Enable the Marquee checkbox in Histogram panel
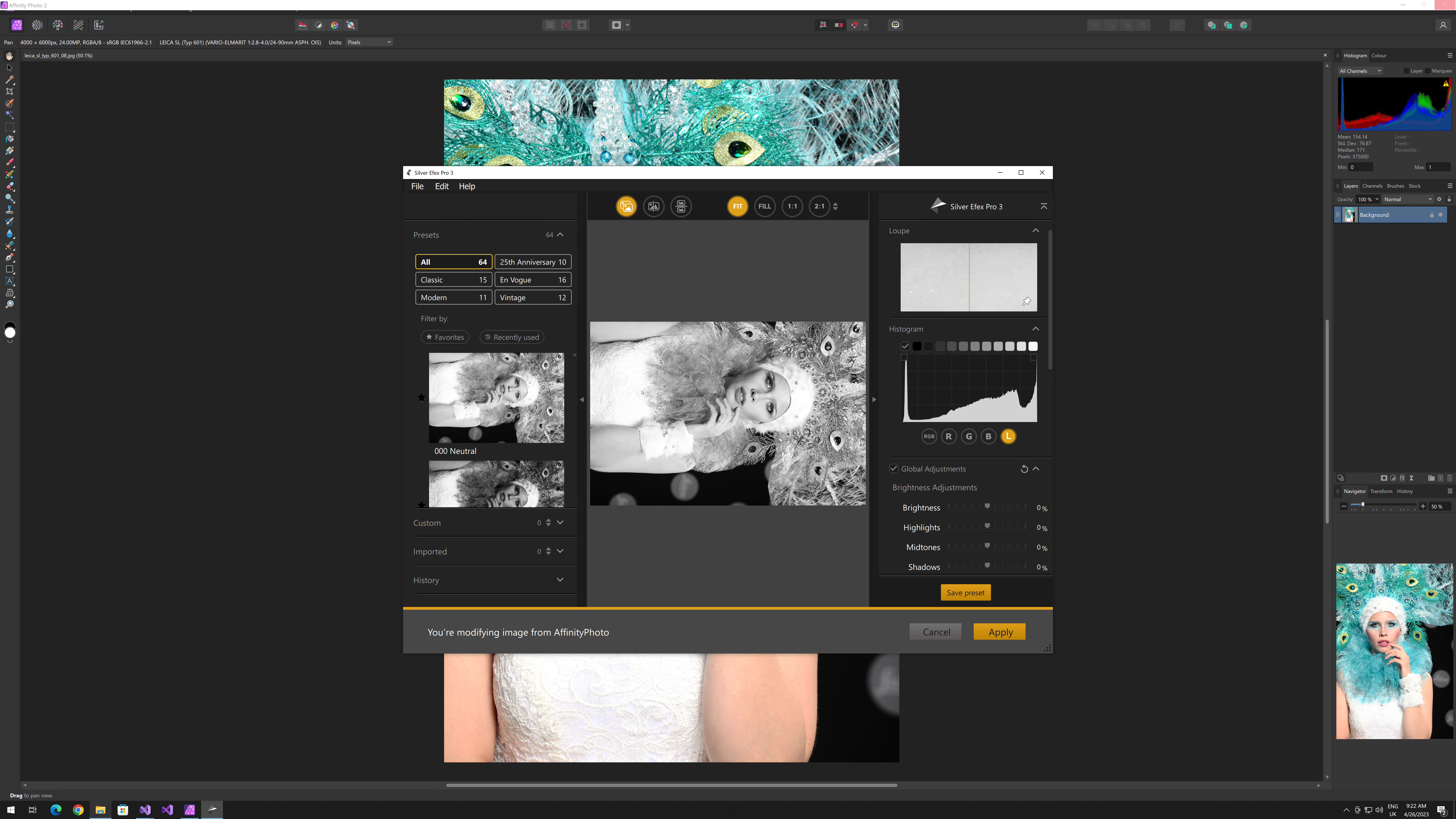Screen dimensions: 1456x819 tap(1428, 71)
